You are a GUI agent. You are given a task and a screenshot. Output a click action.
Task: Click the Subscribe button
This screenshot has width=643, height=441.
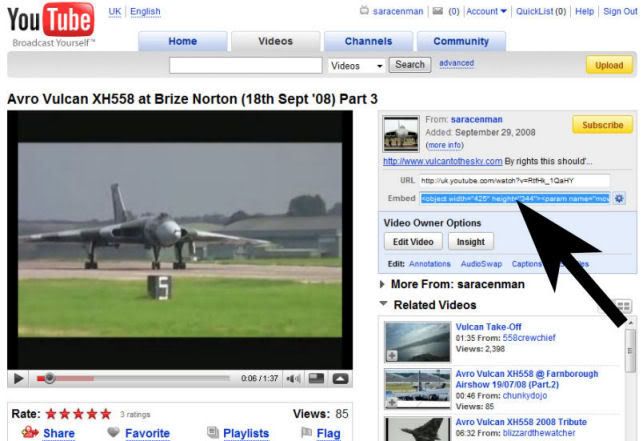click(x=602, y=125)
